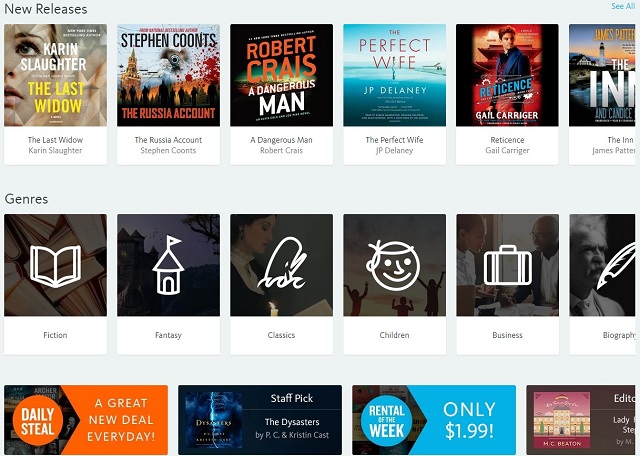Open the Children smiling face icon
The height and width of the screenshot is (456, 640).
[x=393, y=265]
